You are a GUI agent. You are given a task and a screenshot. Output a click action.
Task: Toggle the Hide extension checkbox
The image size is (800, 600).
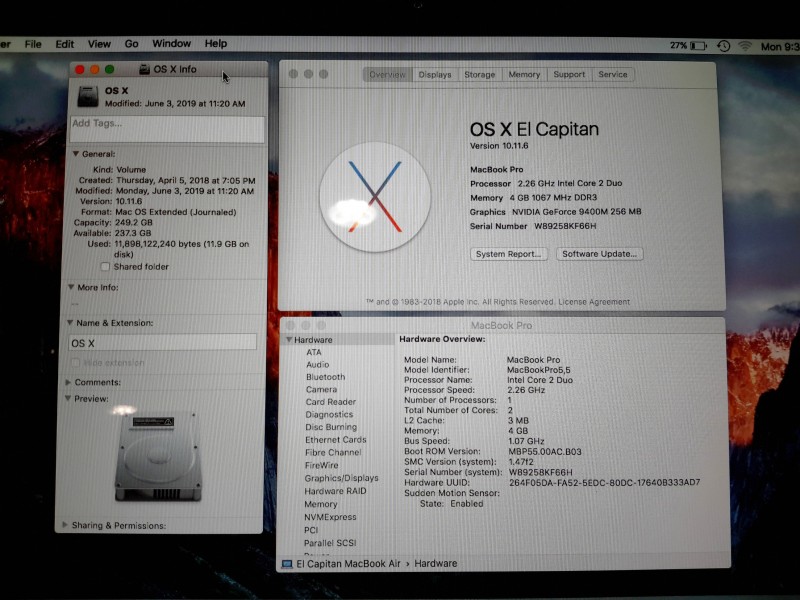pos(76,362)
